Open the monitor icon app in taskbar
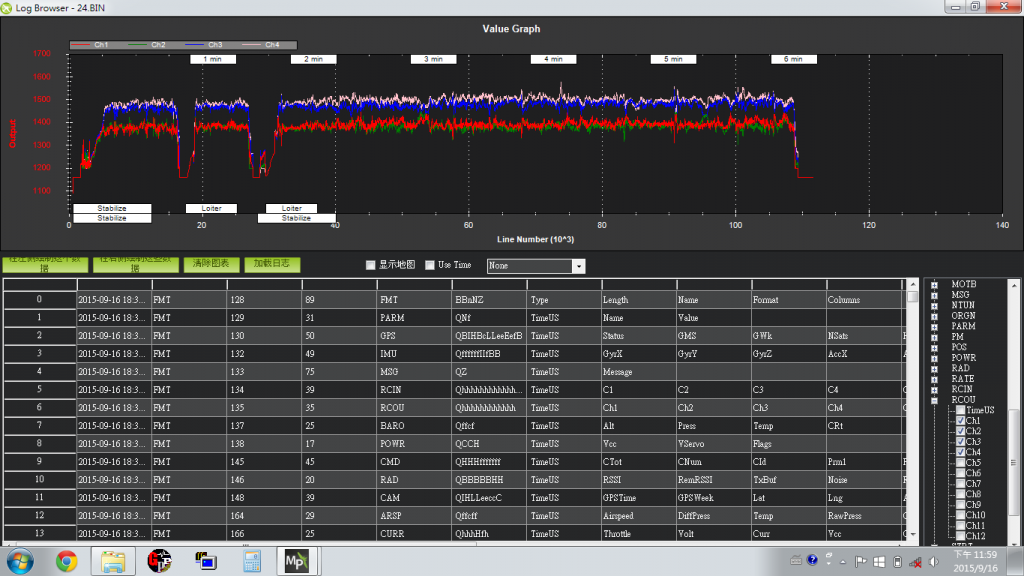This screenshot has width=1024, height=576. click(x=206, y=561)
